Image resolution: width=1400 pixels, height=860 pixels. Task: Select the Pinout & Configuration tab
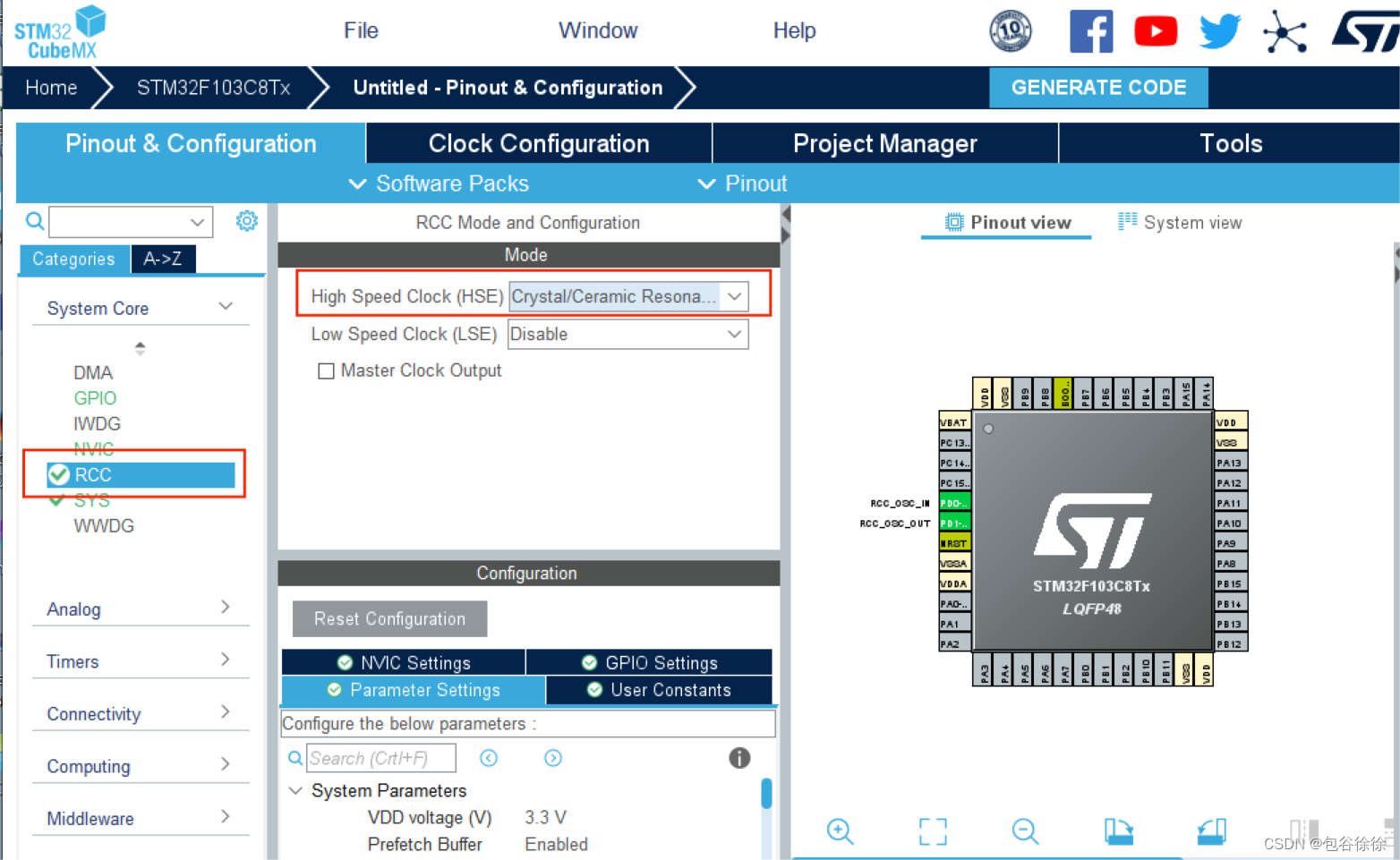pos(191,143)
